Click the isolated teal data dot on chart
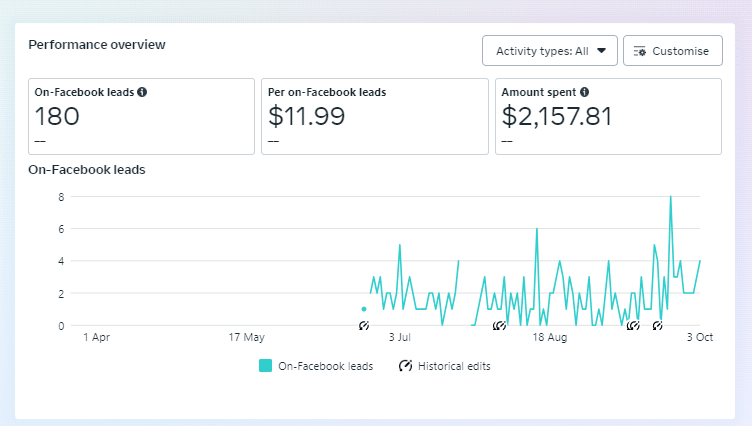The height and width of the screenshot is (426, 752). pyautogui.click(x=364, y=309)
